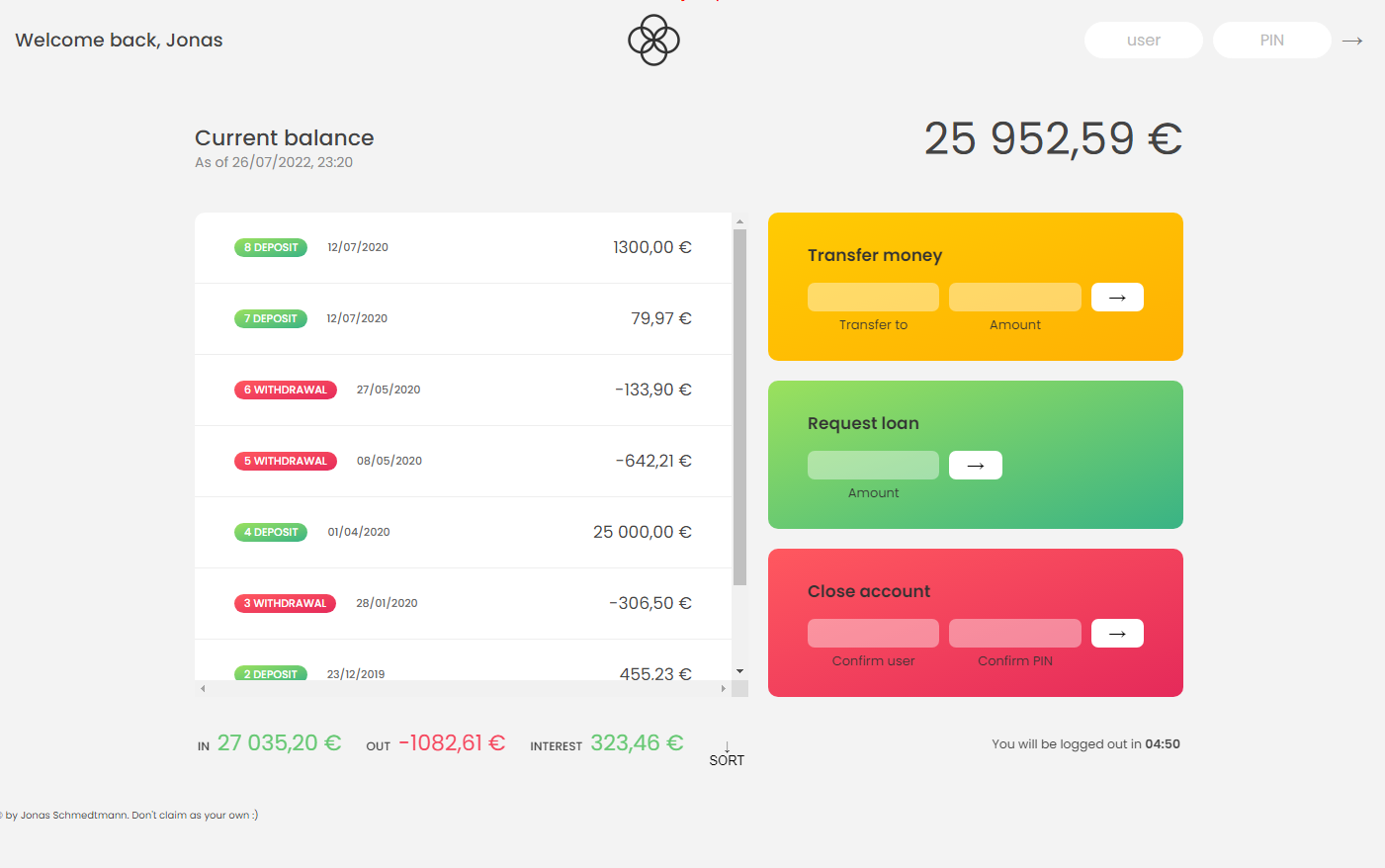Click the date 01/04/2020

pyautogui.click(x=359, y=532)
